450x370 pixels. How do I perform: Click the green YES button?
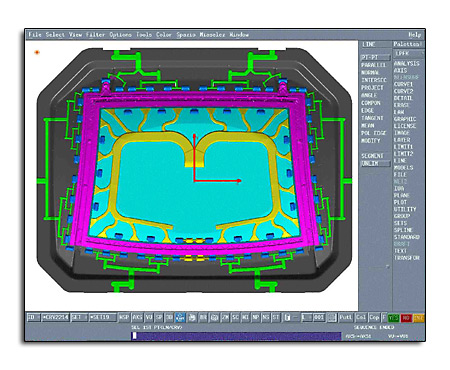394,318
